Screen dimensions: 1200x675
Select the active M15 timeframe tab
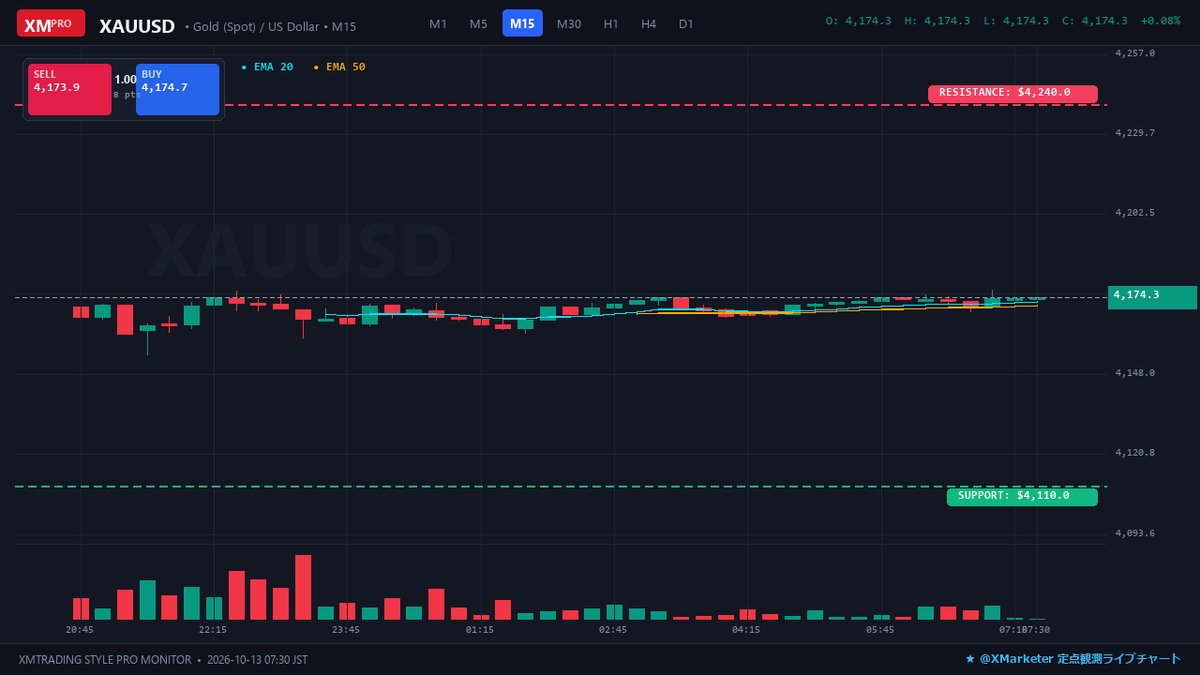[522, 23]
